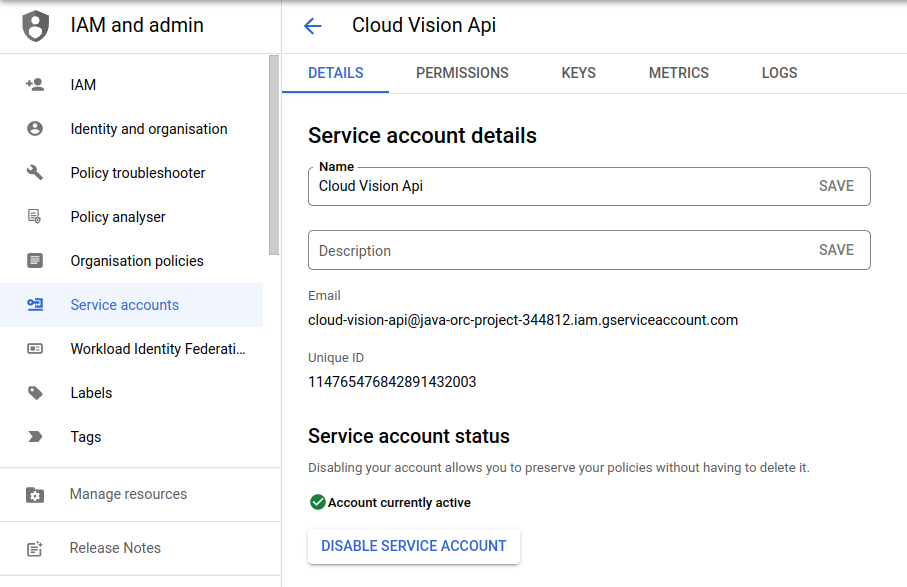This screenshot has width=907, height=587.
Task: Click the Identity and organisation person icon
Action: [x=35, y=129]
